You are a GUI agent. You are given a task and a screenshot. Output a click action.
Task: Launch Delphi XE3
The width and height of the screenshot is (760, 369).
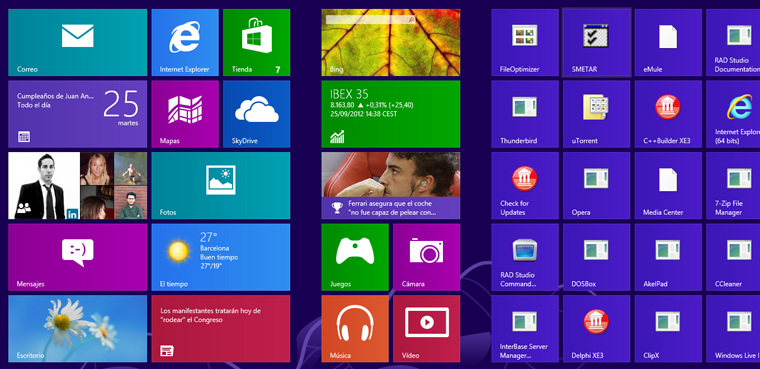point(597,329)
